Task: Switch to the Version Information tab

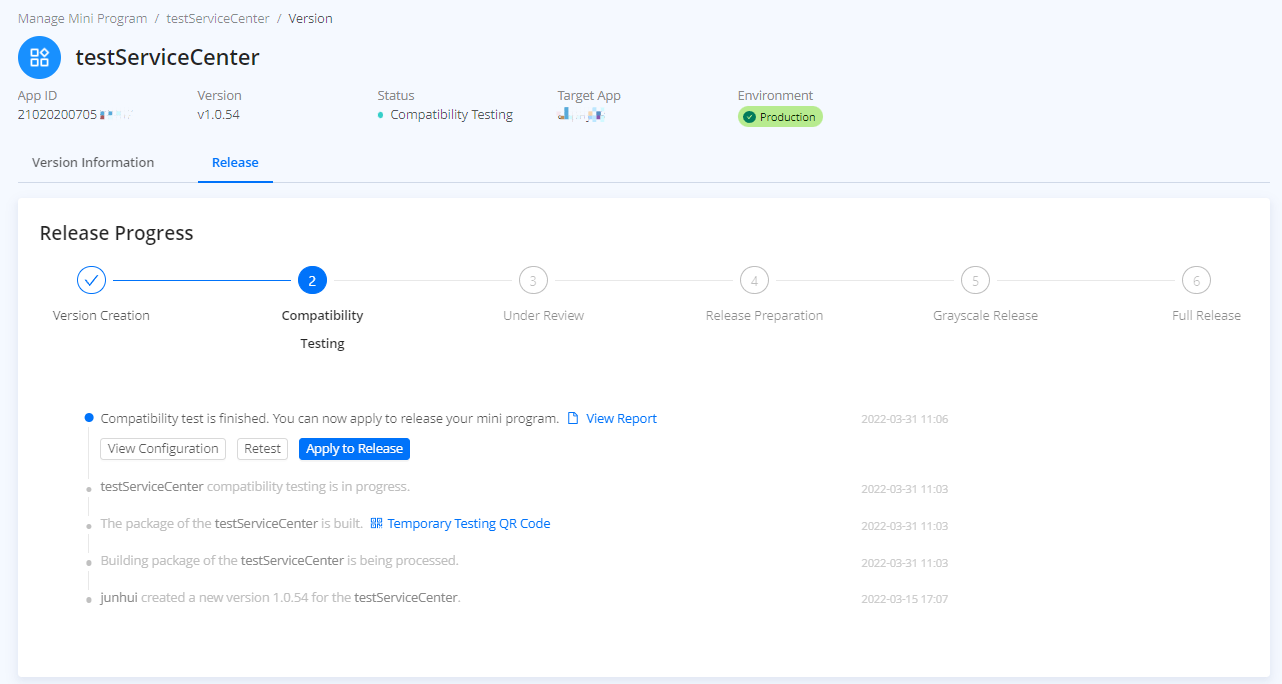Action: coord(93,162)
